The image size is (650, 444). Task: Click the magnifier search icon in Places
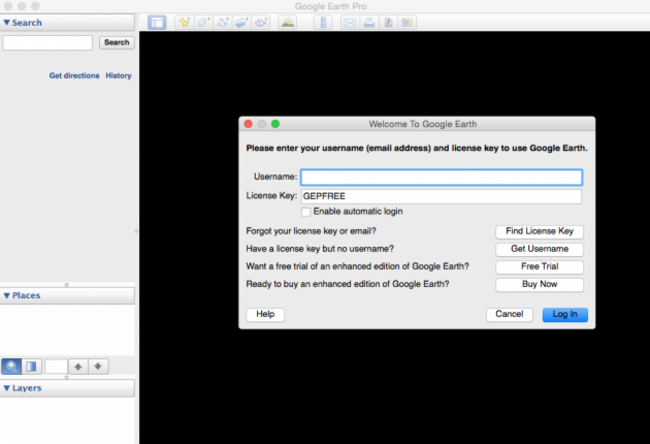(x=11, y=366)
